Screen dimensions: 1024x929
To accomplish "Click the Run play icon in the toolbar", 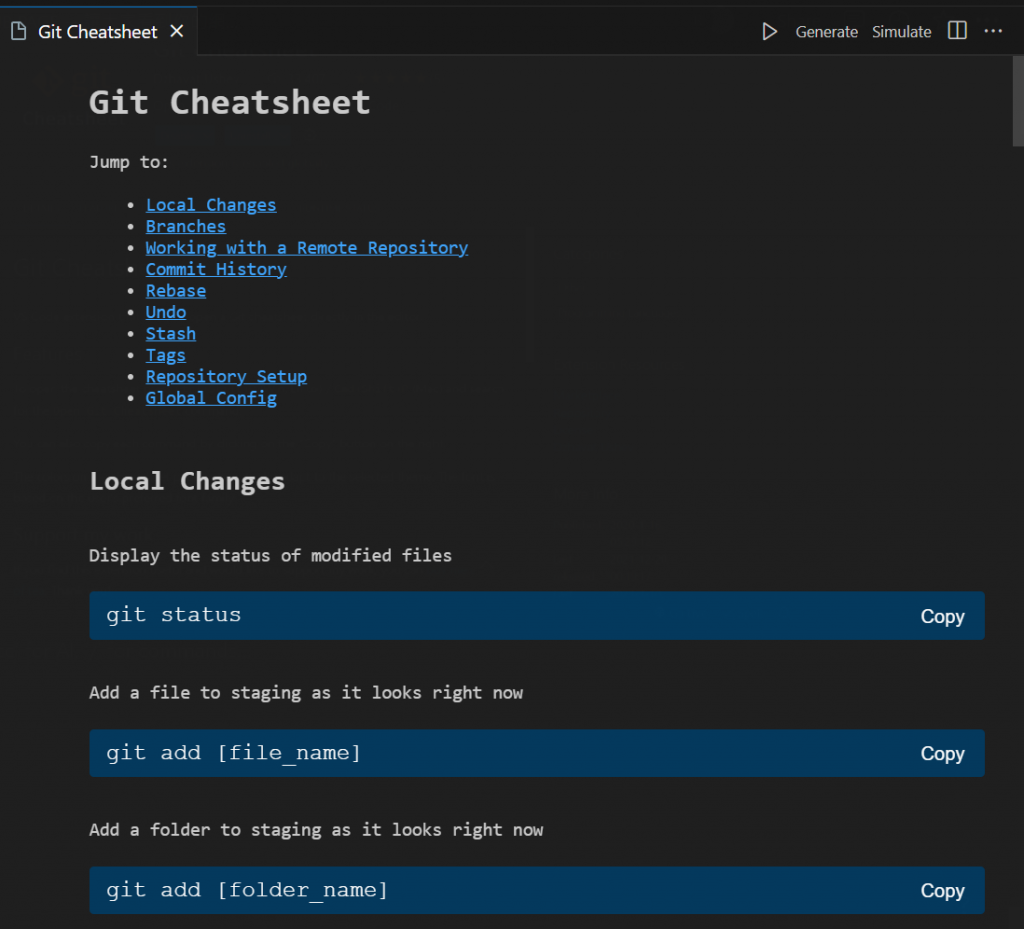I will pos(769,31).
